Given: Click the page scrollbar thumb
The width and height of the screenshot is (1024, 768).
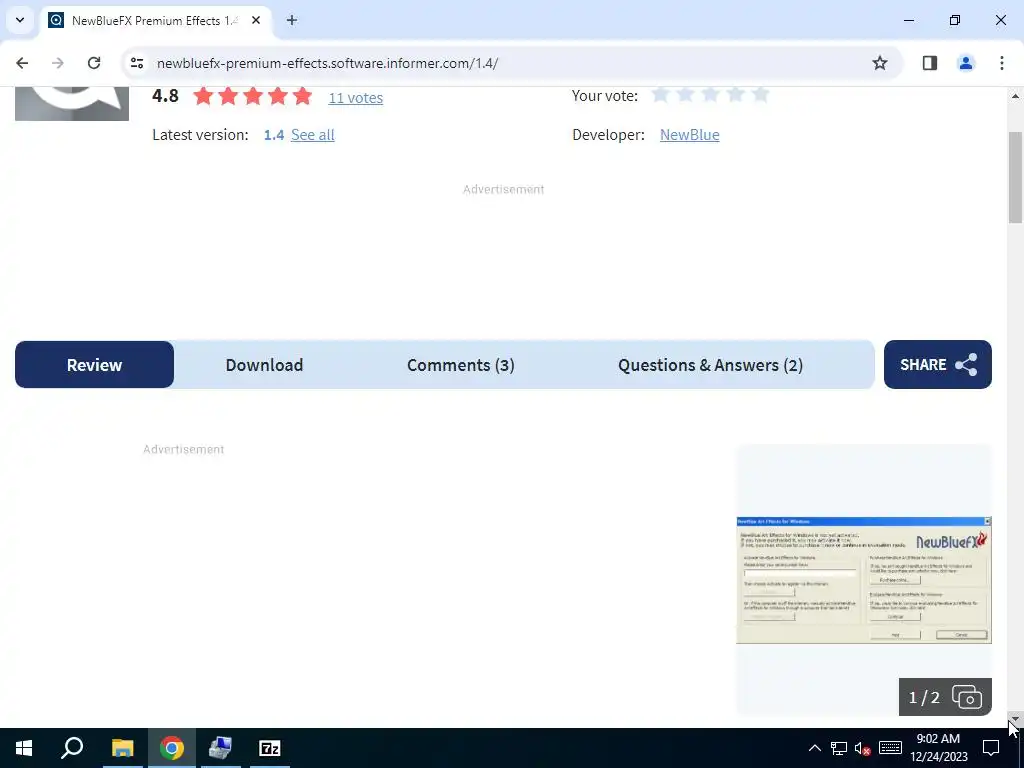Looking at the screenshot, I should coord(1015,177).
